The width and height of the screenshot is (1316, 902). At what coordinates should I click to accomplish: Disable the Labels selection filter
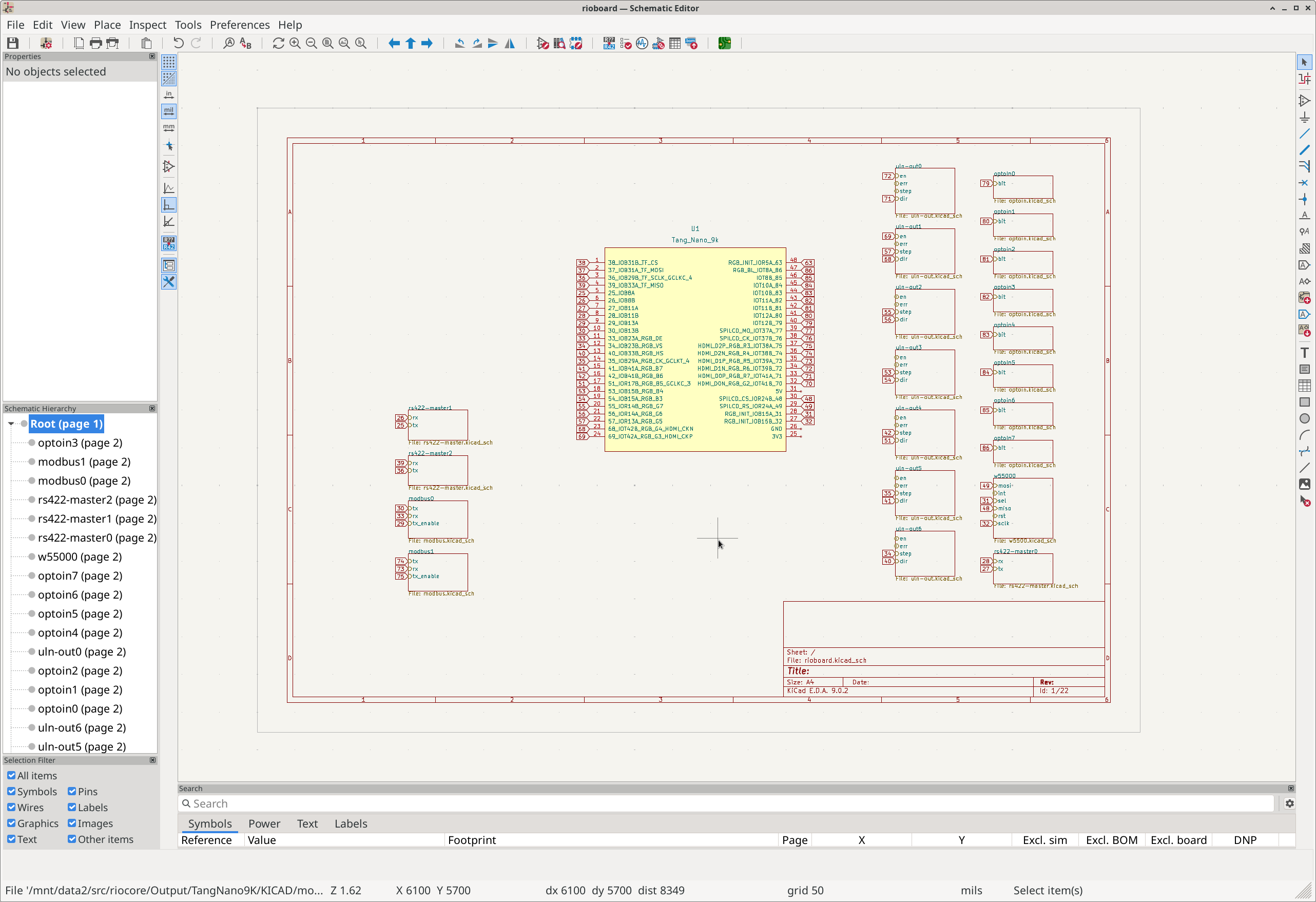72,808
